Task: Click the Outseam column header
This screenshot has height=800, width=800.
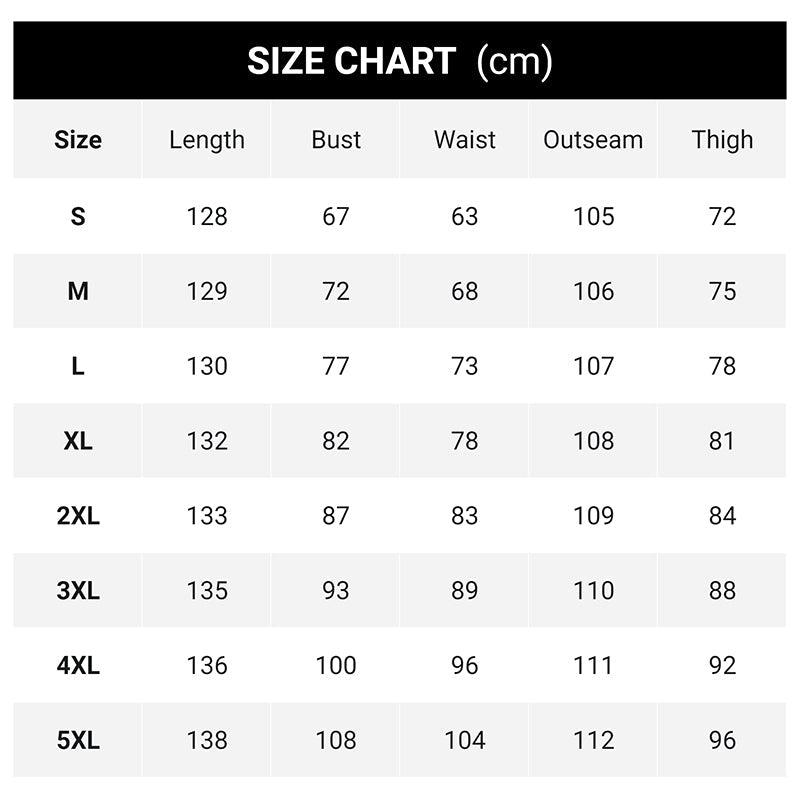Action: [593, 140]
